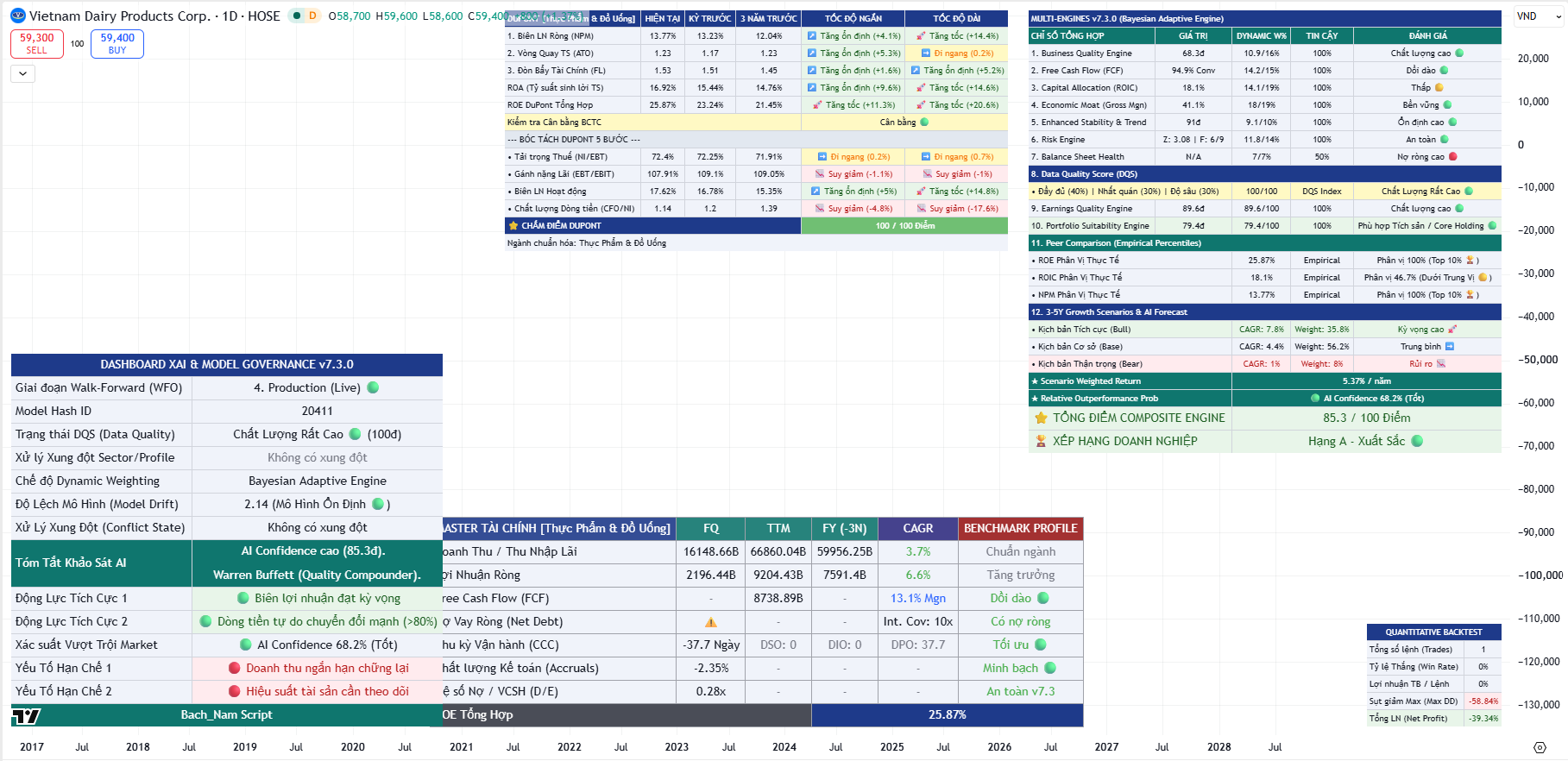Viewport: 1568px width, 761px height.
Task: Click the '--- BÓC TÁCH DUPONT 5 BƯỚC ---' row
Action: click(x=756, y=140)
